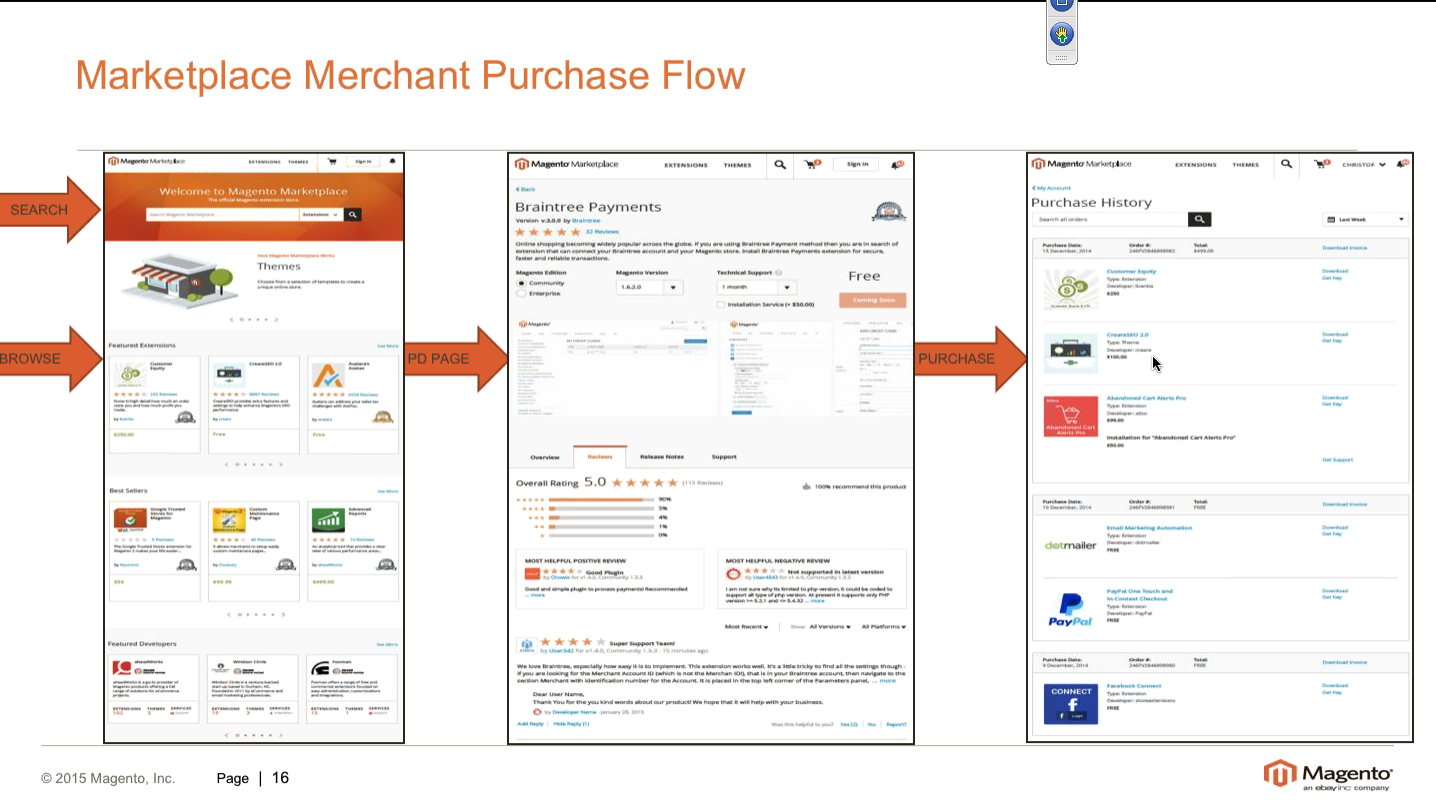The image size is (1436, 808).
Task: Switch to the Overview tab
Action: tap(545, 457)
